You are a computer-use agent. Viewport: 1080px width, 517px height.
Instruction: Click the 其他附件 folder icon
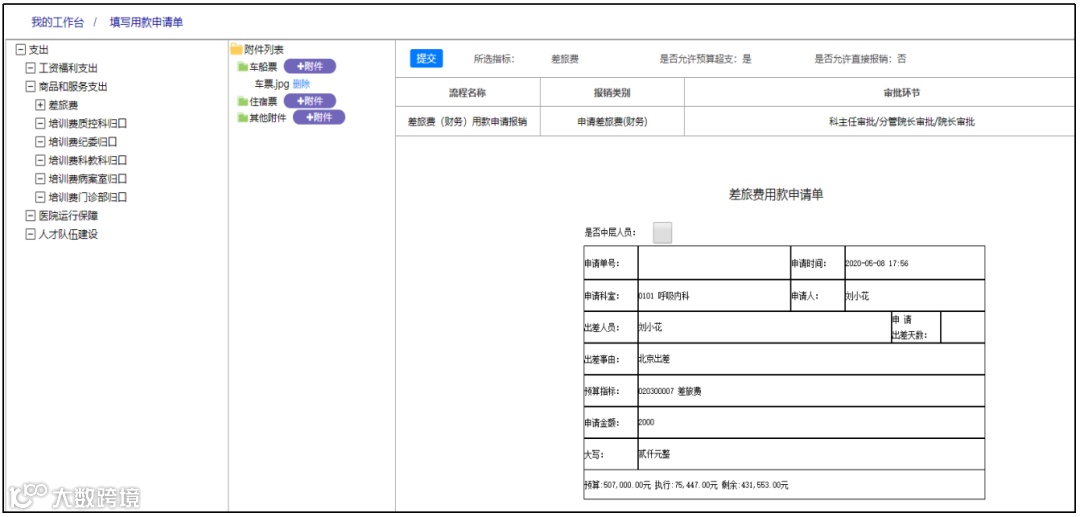pyautogui.click(x=242, y=118)
